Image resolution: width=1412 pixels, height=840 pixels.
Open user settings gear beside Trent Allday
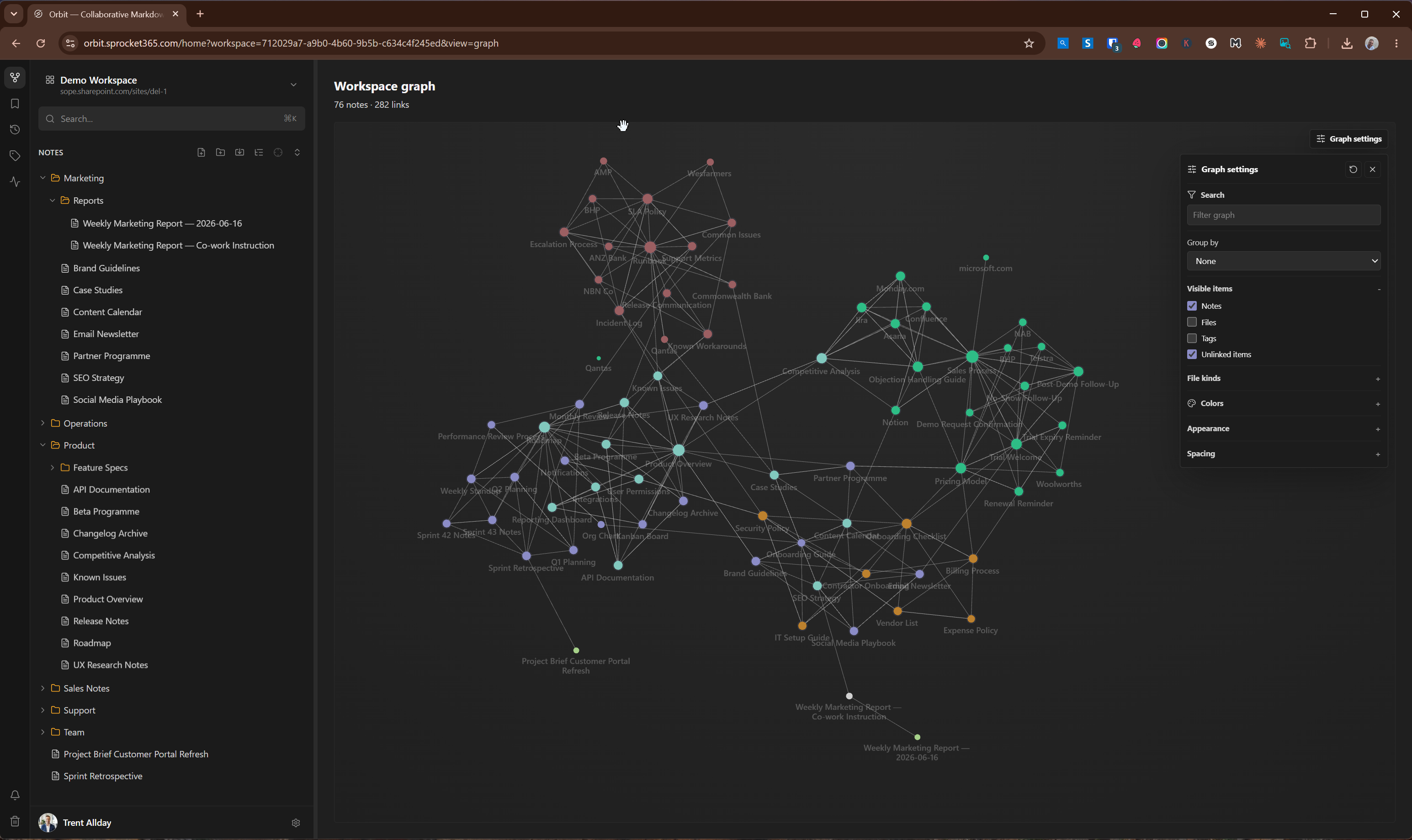coord(296,823)
